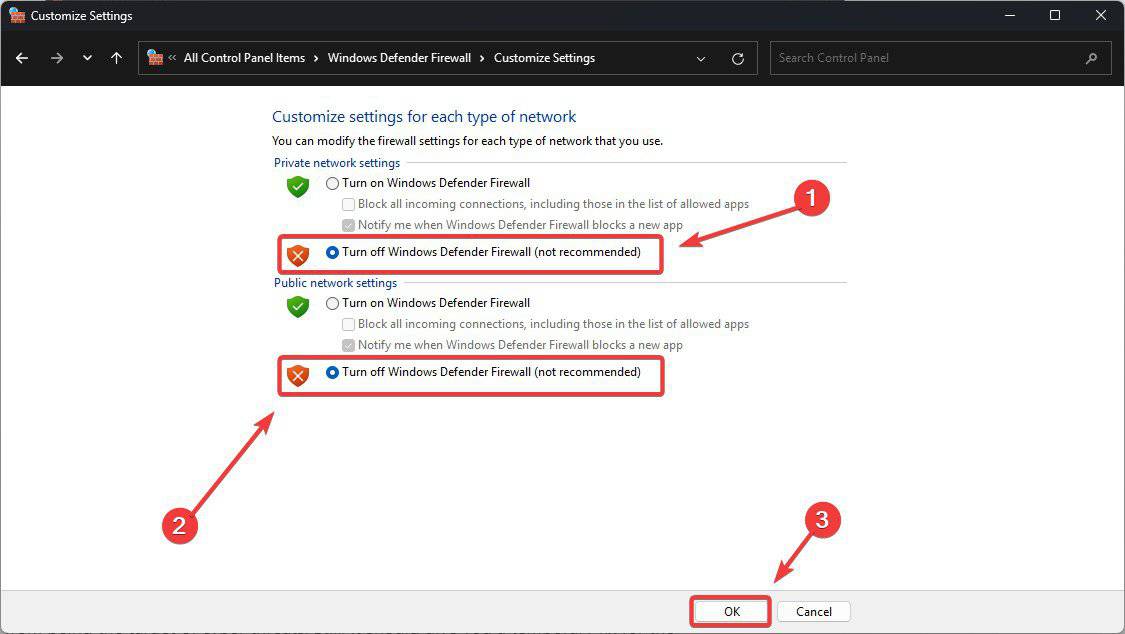Viewport: 1125px width, 634px height.
Task: Click 'Public network settings' label
Action: (x=335, y=283)
